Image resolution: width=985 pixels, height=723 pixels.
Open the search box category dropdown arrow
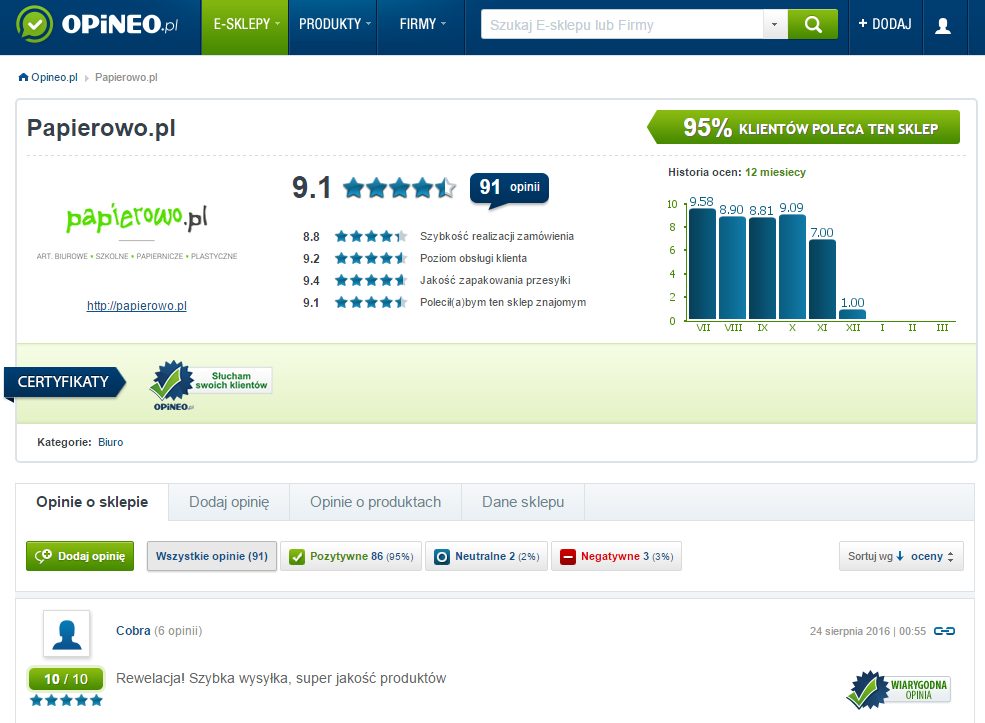(x=775, y=25)
